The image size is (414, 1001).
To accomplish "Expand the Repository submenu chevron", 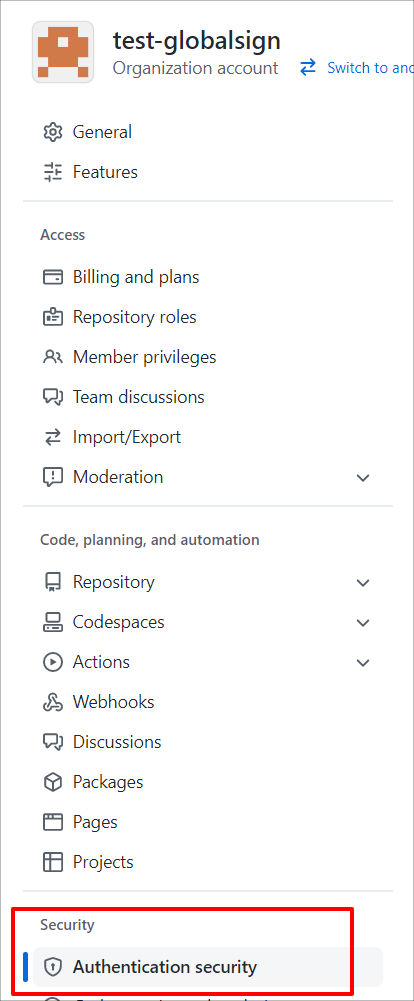I will (x=363, y=583).
